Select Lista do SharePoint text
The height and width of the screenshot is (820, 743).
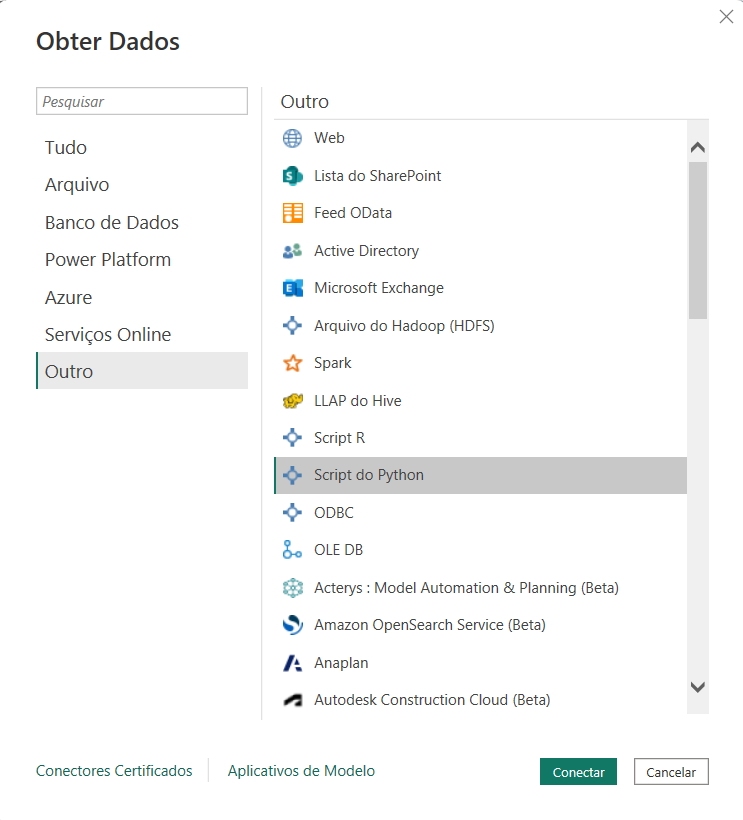coord(378,176)
